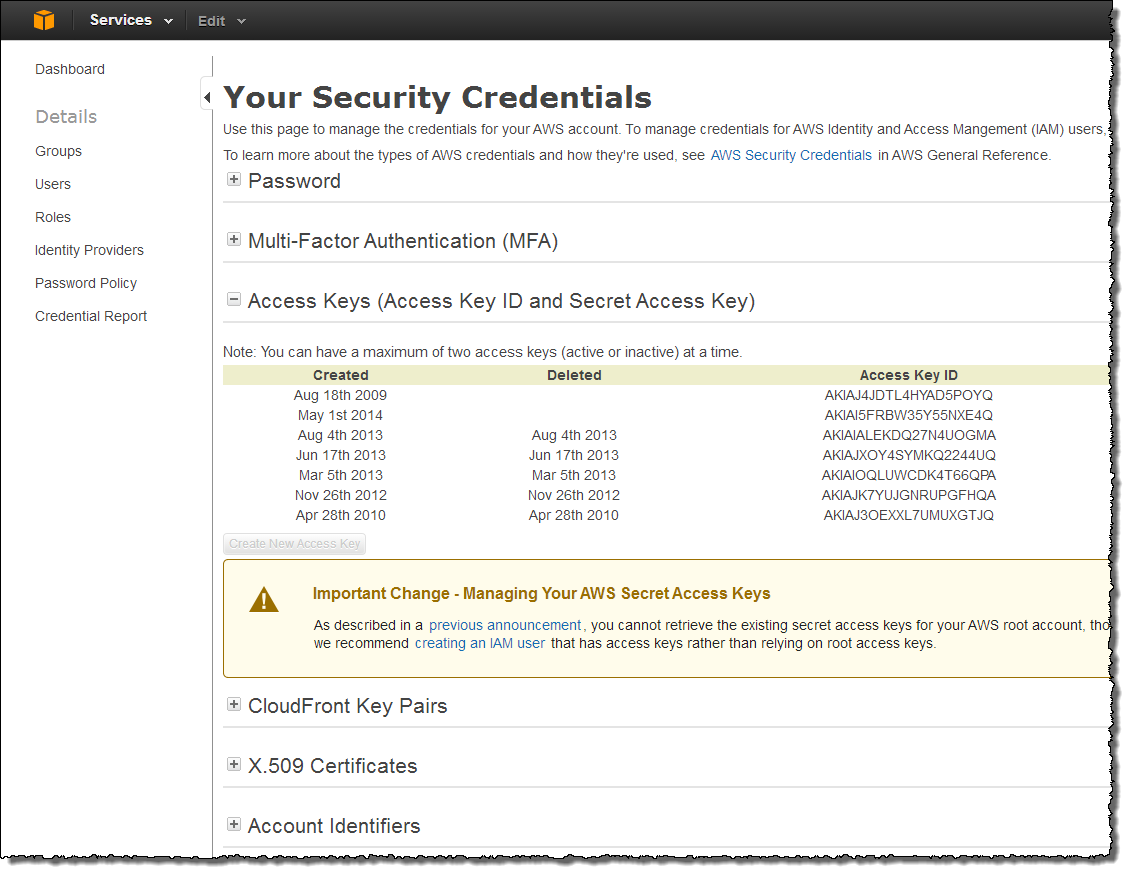Select access key AKIAJ3OEXXL7UMUXGTJQ
This screenshot has width=1131, height=875.
tap(909, 516)
